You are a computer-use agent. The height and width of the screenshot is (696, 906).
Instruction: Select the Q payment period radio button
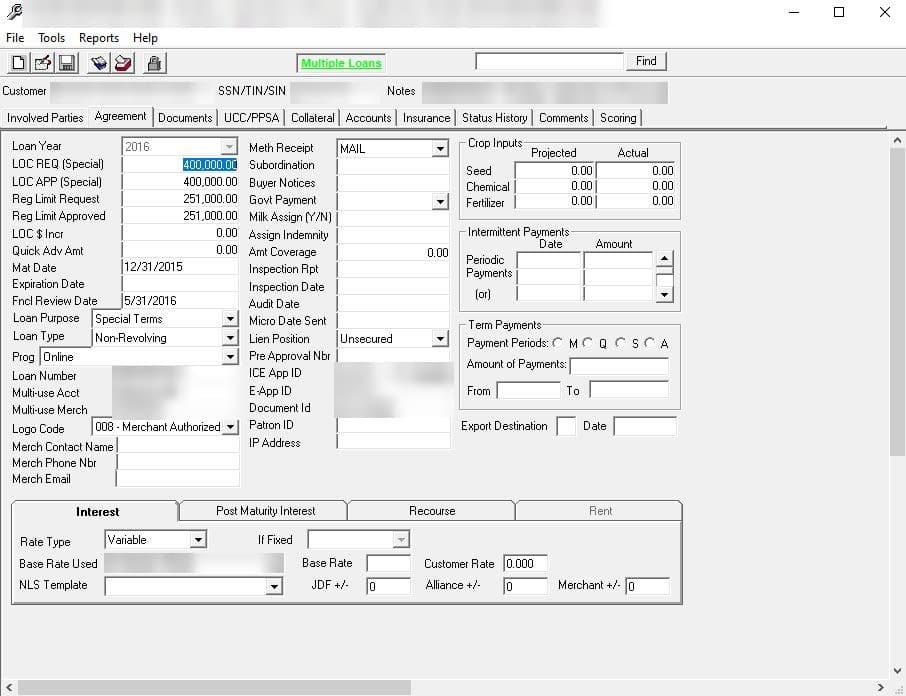[x=588, y=343]
